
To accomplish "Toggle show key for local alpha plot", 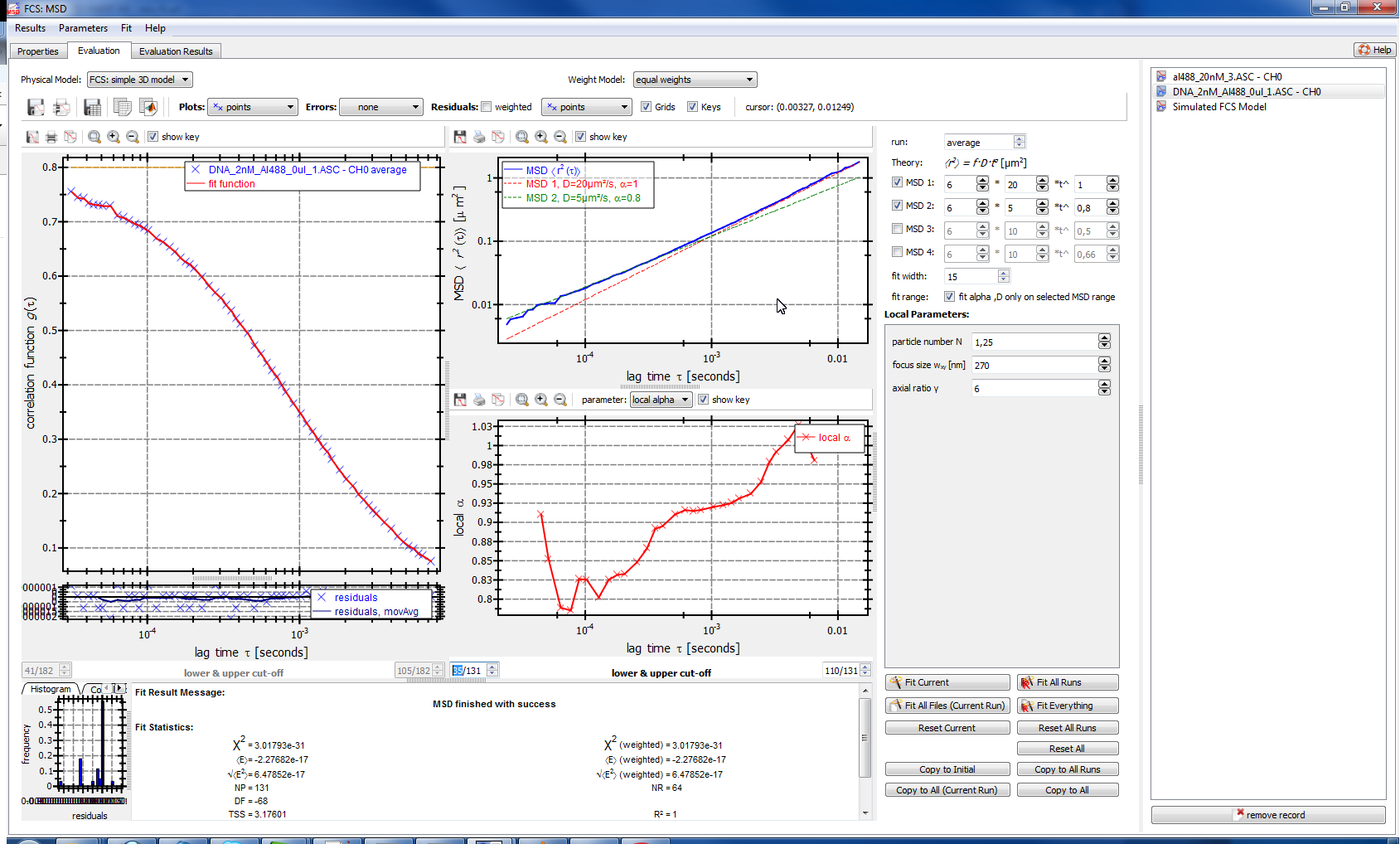I will click(x=703, y=400).
